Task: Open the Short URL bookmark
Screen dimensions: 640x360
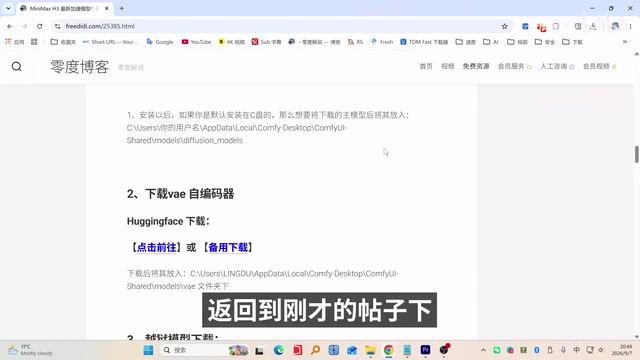Action: click(x=110, y=42)
